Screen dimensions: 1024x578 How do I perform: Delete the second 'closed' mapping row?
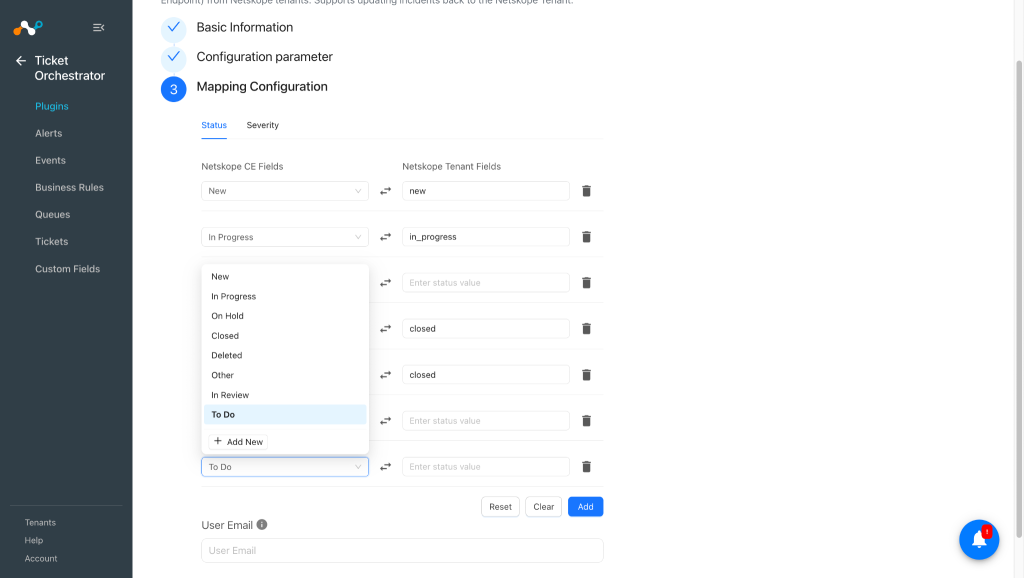(586, 375)
